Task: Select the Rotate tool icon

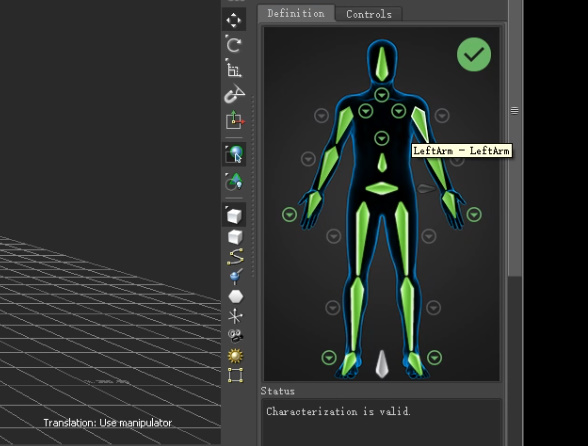Action: pyautogui.click(x=234, y=44)
